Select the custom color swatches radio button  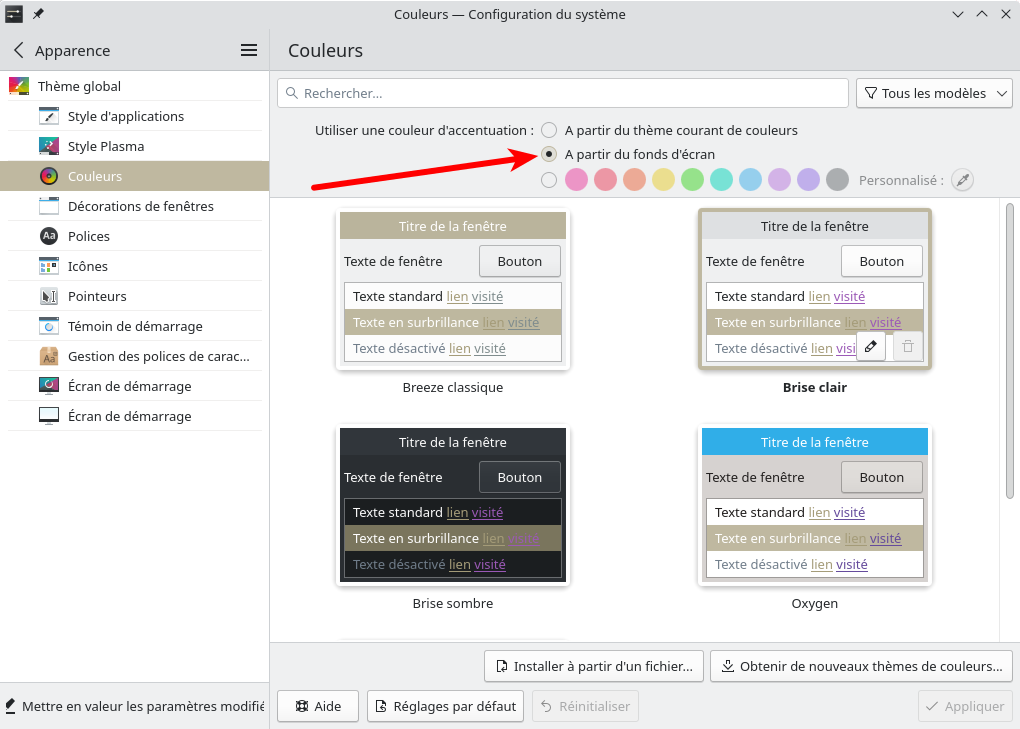click(549, 179)
